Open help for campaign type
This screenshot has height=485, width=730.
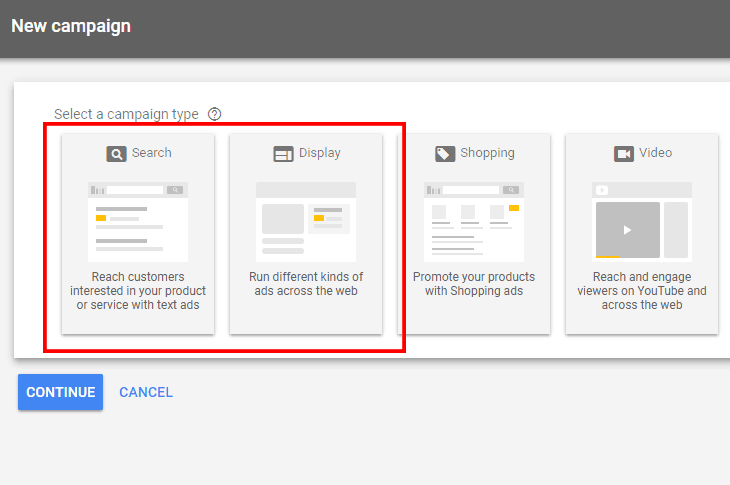(214, 114)
